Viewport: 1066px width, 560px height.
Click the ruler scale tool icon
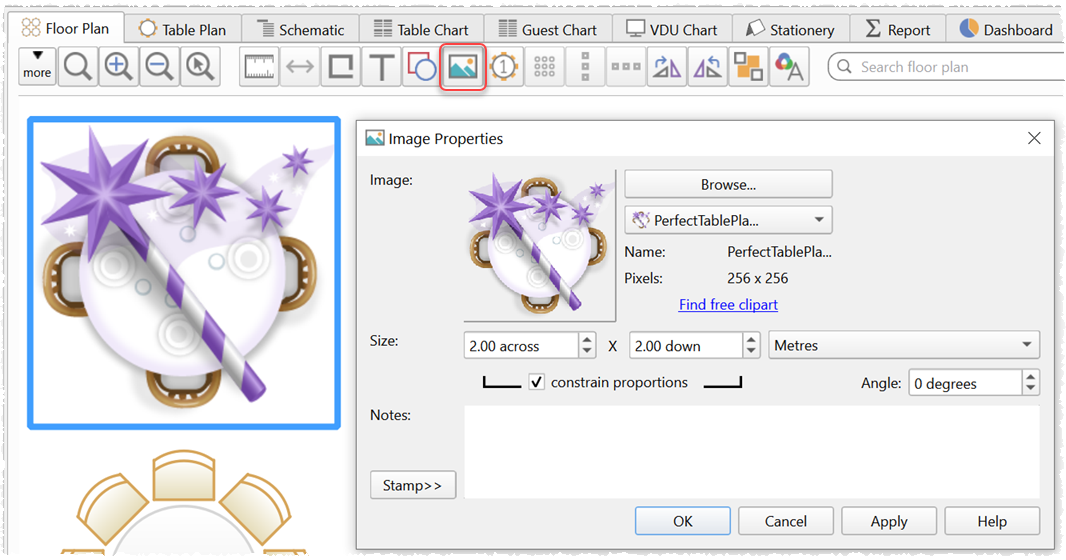tap(259, 67)
